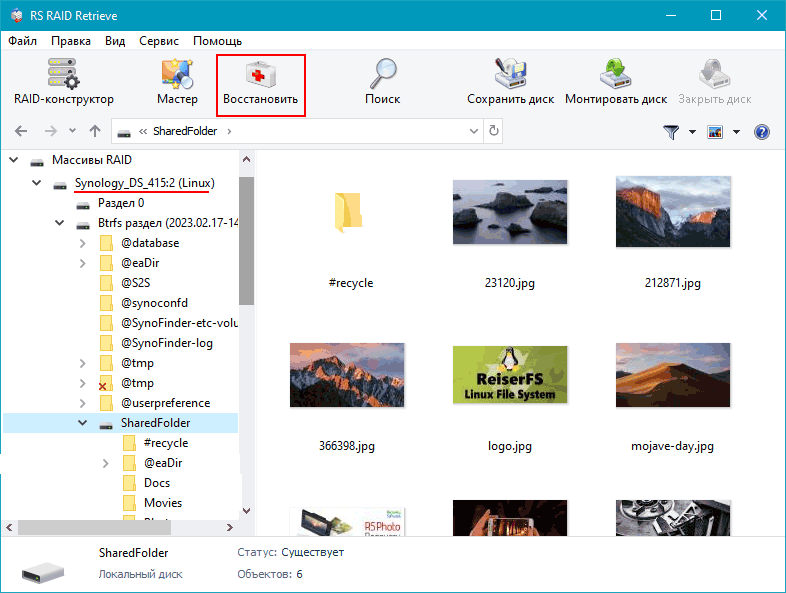Select the mojave-day.jpg thumbnail

673,375
